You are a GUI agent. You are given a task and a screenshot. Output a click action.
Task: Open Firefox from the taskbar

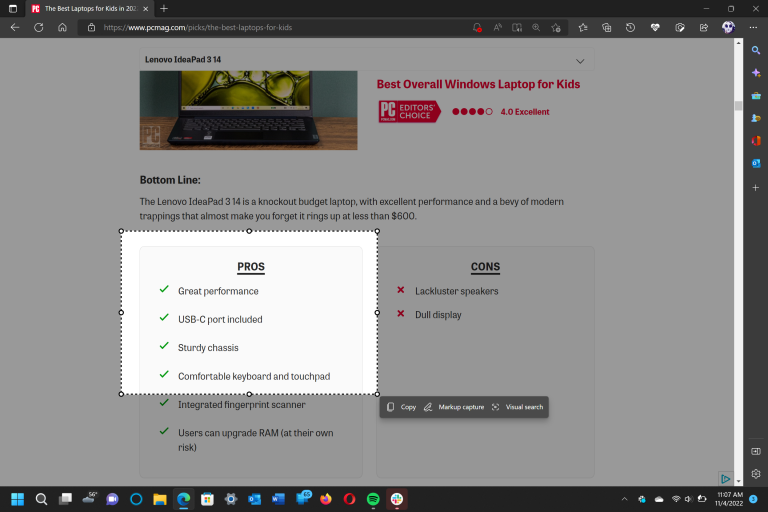tap(326, 499)
